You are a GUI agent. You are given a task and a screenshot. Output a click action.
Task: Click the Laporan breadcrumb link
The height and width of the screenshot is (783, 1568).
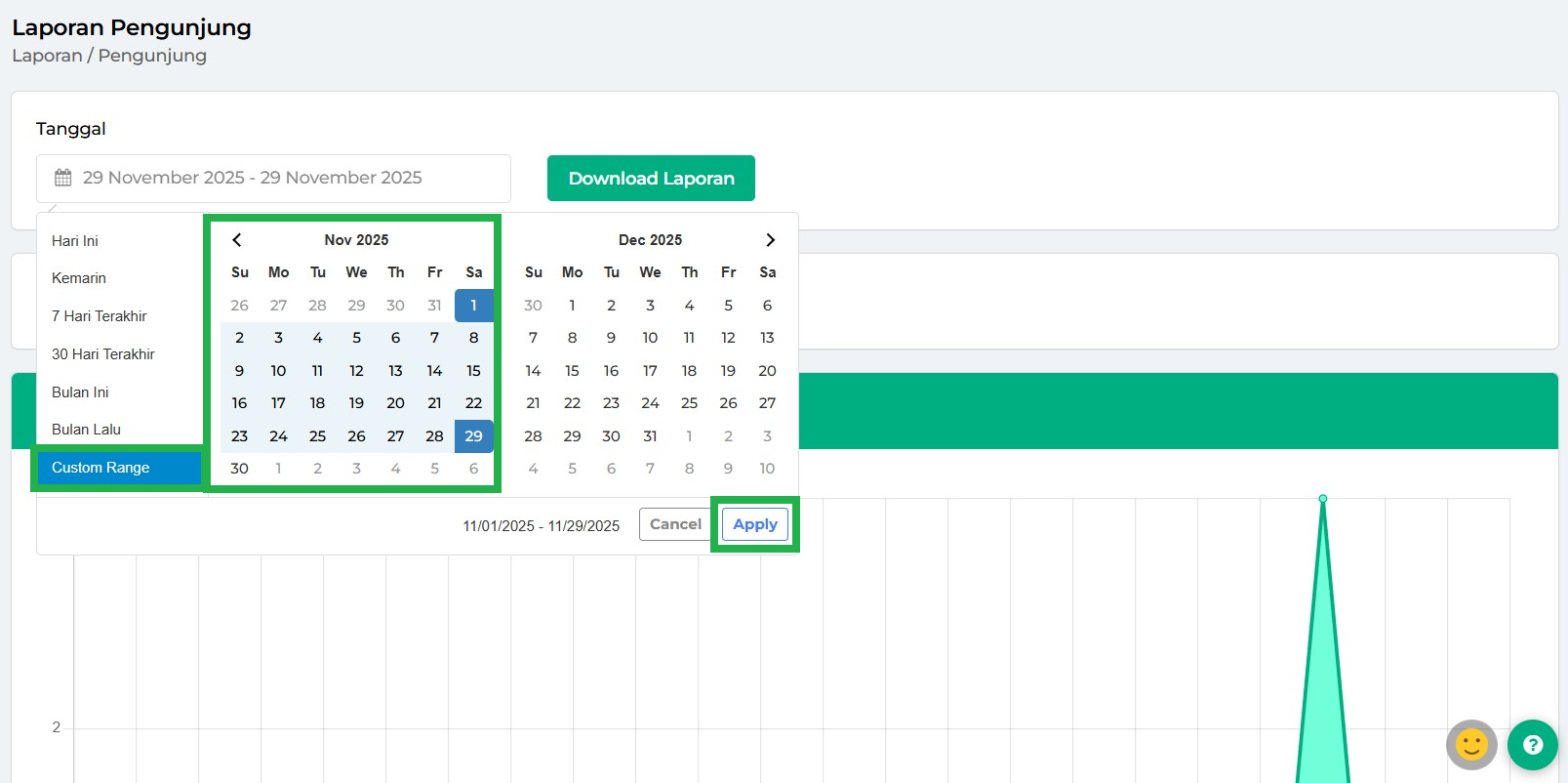click(x=47, y=56)
